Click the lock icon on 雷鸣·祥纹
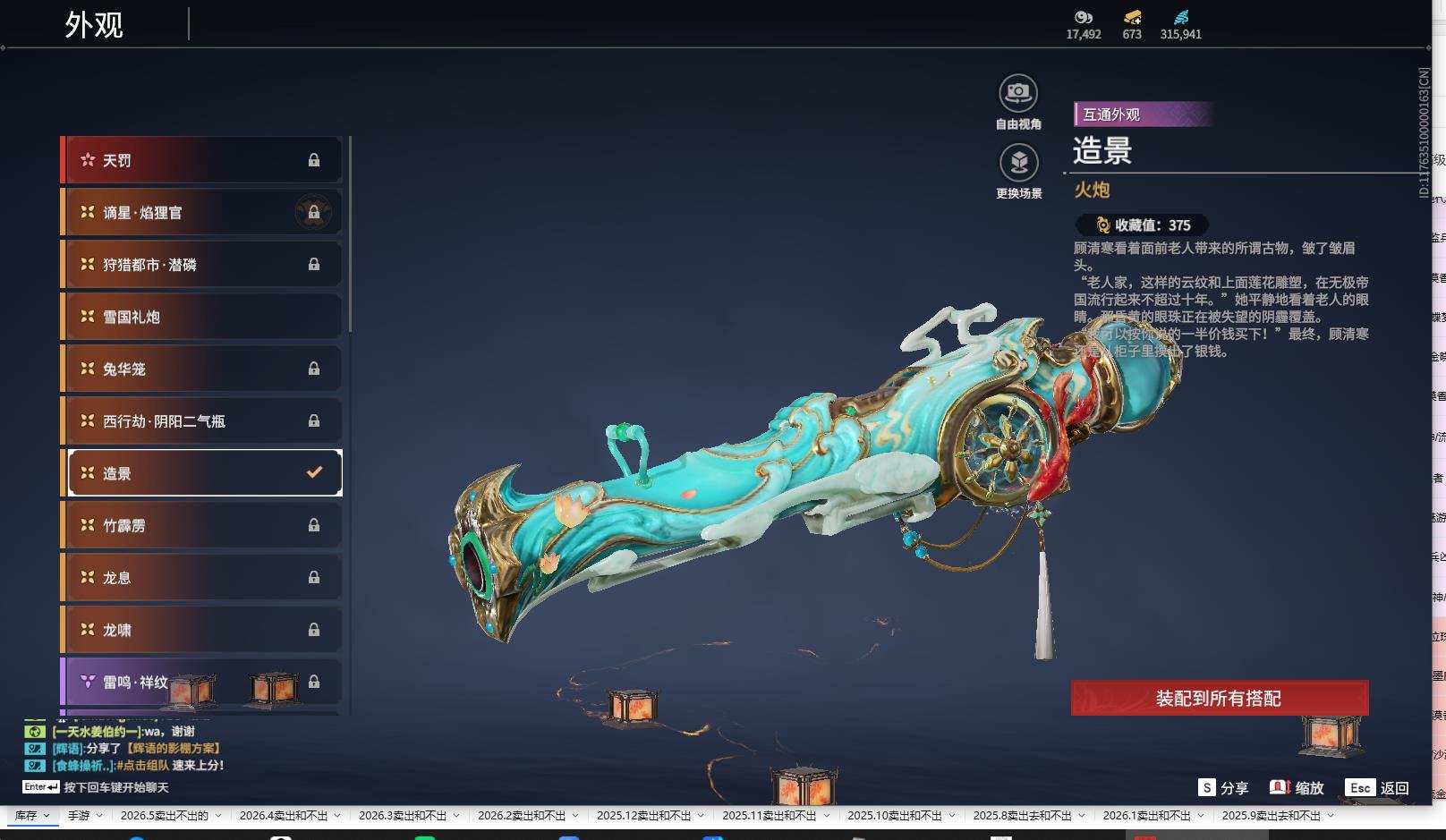The width and height of the screenshot is (1446, 840). click(314, 682)
